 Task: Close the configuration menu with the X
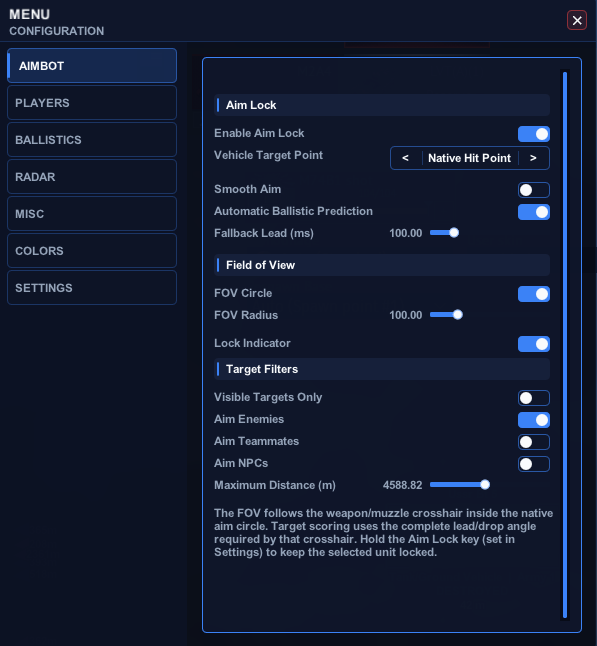click(x=577, y=20)
